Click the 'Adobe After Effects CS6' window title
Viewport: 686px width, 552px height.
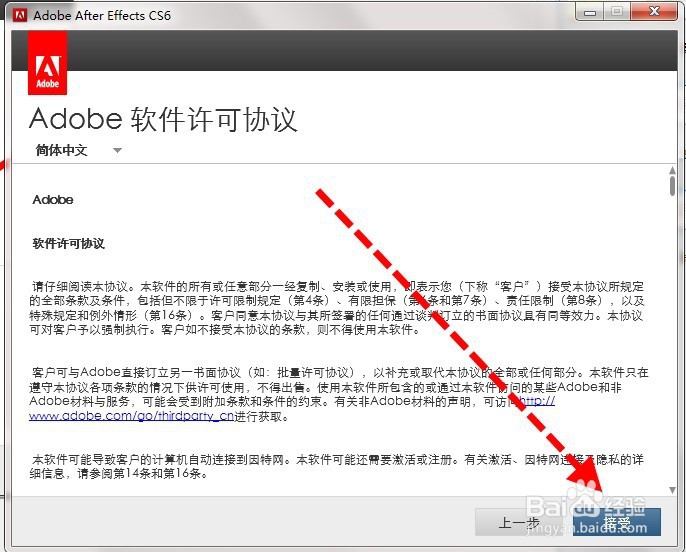pos(102,16)
